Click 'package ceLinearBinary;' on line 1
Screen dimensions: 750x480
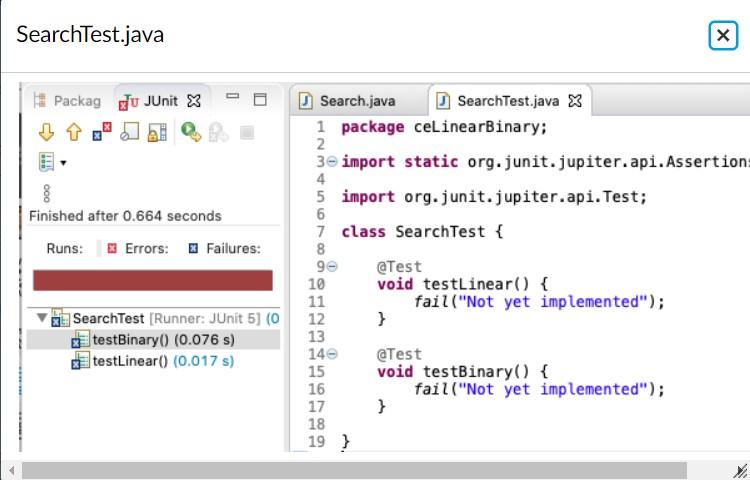444,127
